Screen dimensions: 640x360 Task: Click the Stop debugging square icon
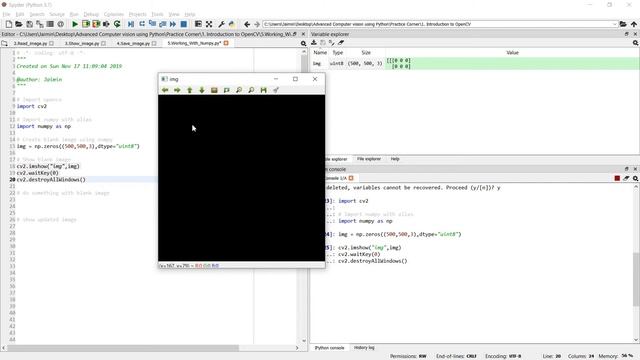[x=184, y=24]
